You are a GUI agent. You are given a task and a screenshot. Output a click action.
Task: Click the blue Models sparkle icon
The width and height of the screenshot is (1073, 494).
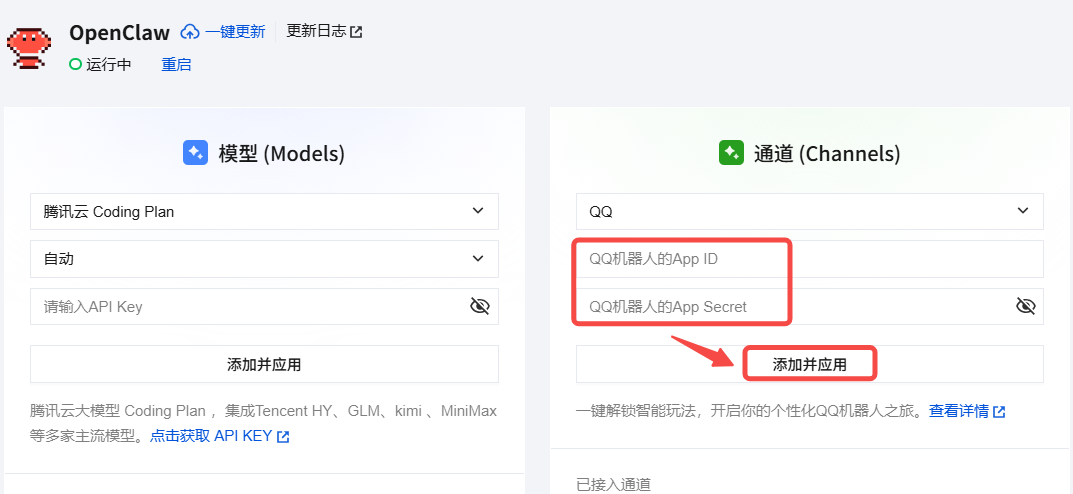click(195, 153)
